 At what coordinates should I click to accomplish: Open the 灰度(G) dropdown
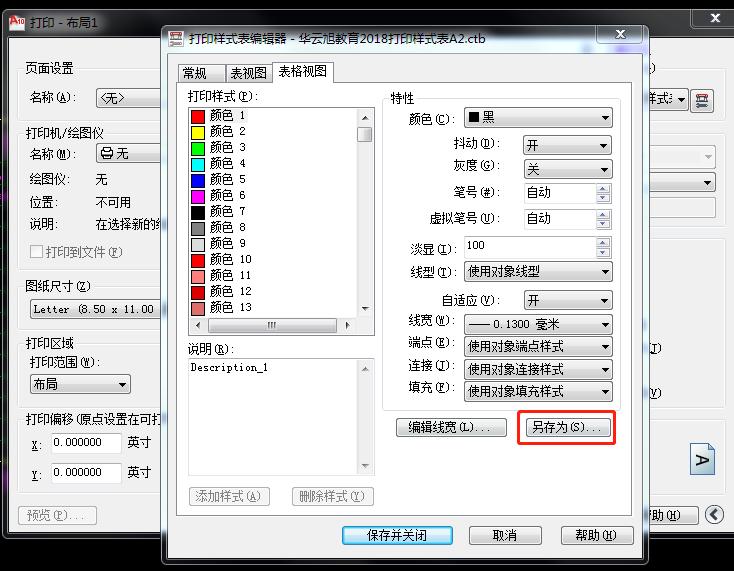pos(567,169)
